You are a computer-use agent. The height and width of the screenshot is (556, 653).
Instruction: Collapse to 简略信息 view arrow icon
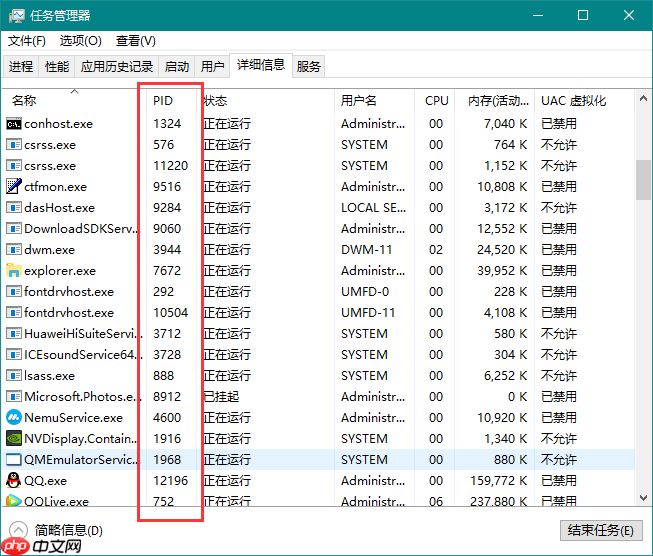18,530
